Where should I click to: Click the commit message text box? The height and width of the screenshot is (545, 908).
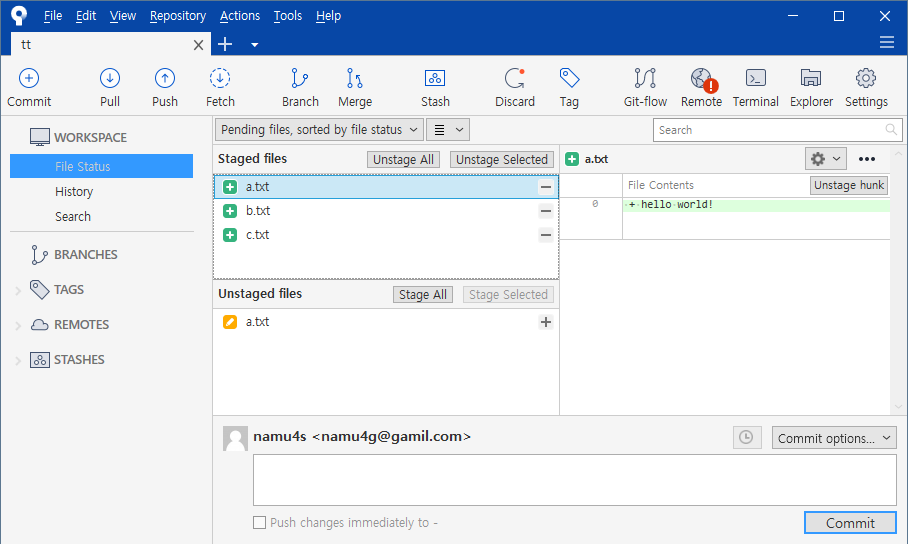[574, 480]
